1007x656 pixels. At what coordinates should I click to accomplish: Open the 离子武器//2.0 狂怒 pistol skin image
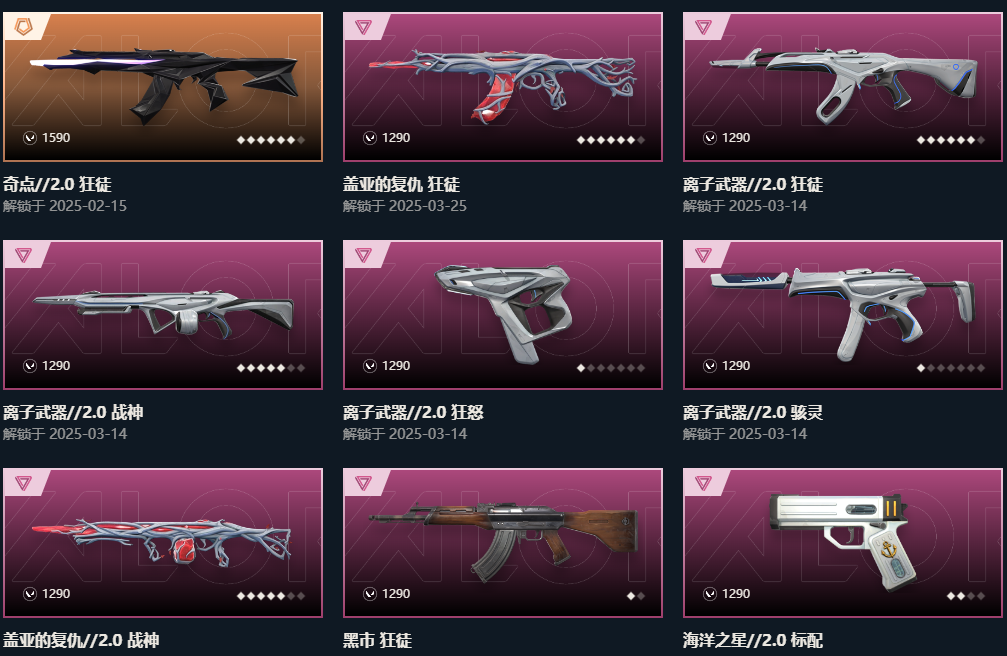[x=503, y=312]
